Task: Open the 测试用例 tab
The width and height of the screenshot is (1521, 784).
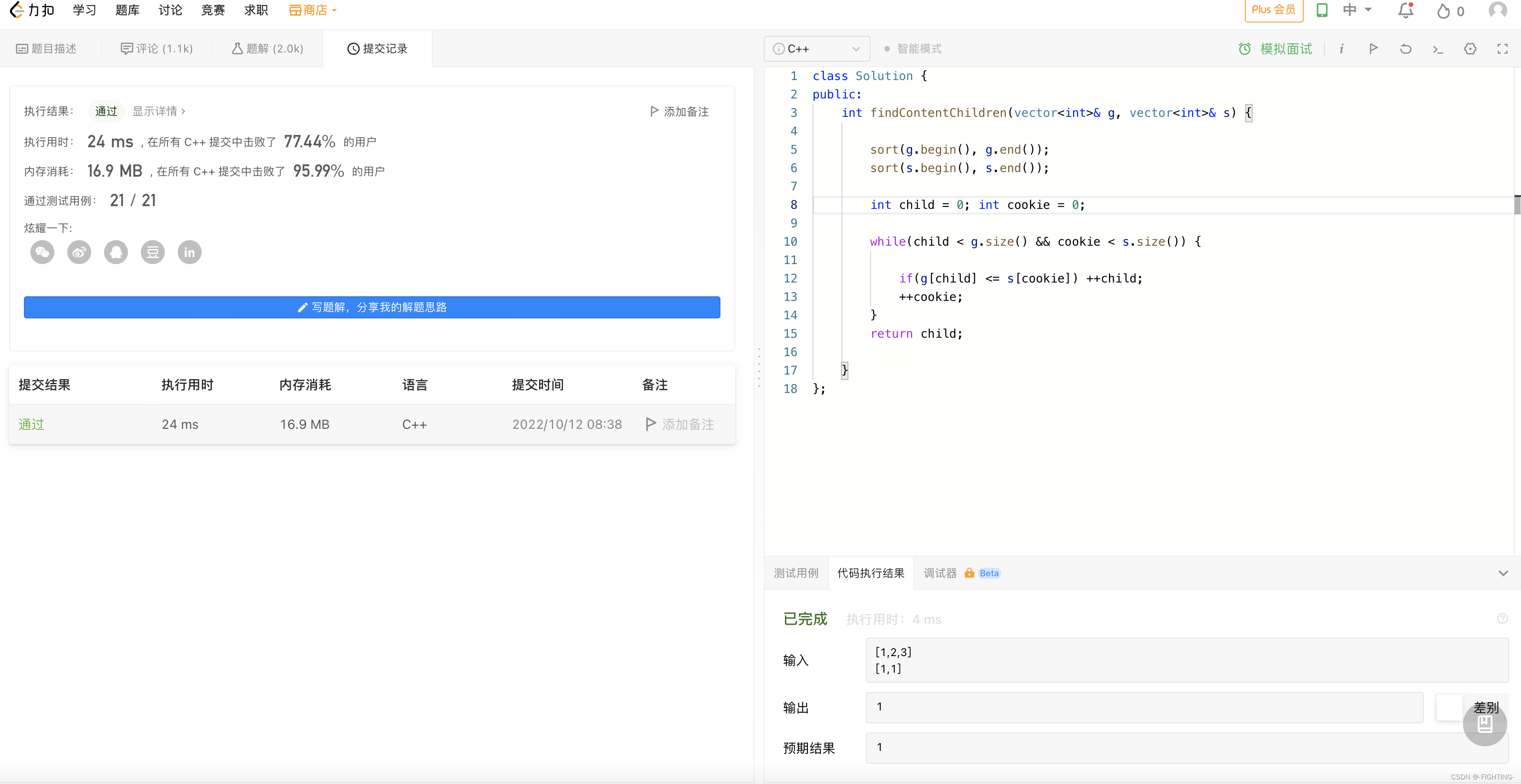Action: [795, 573]
